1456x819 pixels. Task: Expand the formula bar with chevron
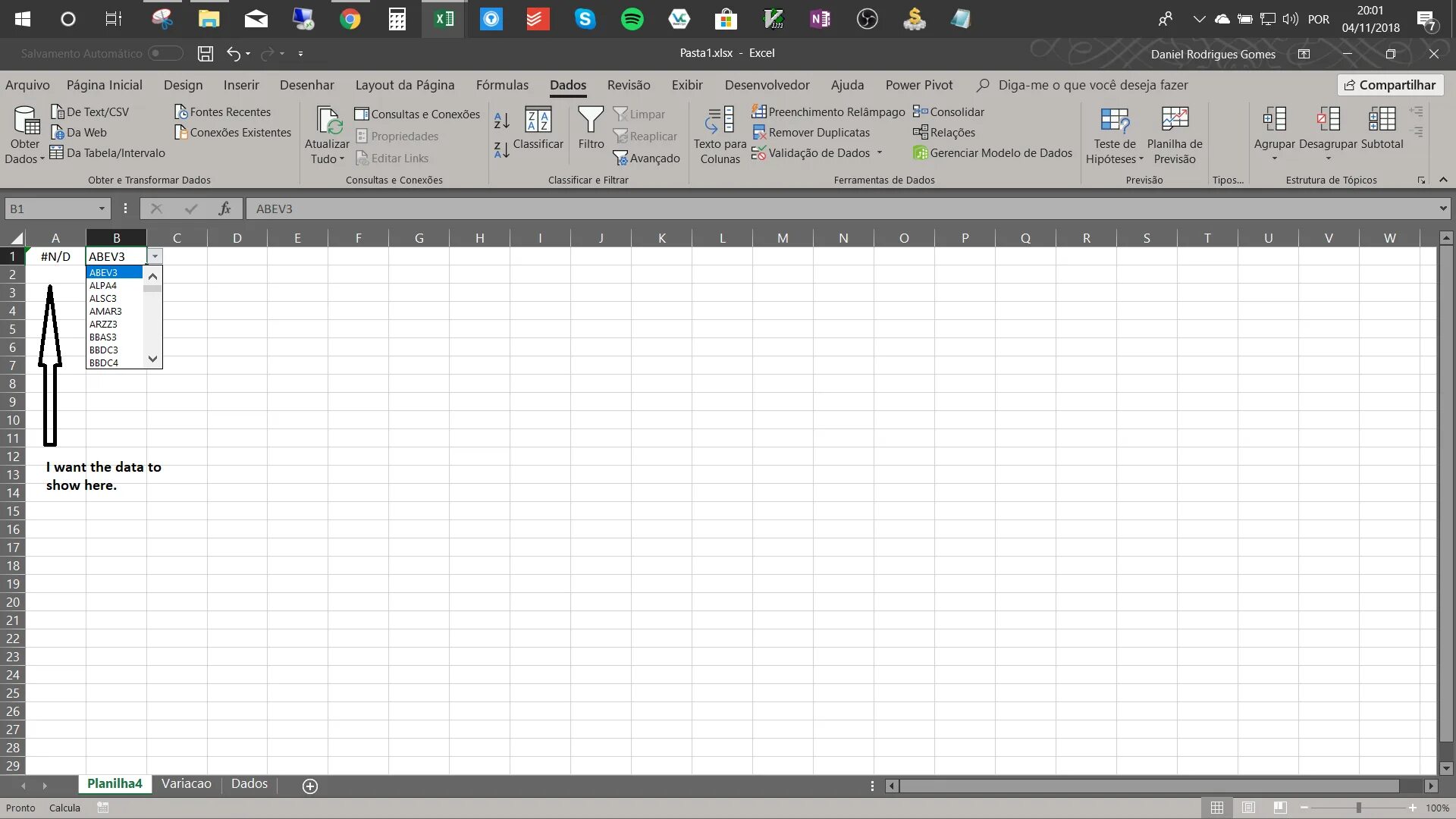1442,209
